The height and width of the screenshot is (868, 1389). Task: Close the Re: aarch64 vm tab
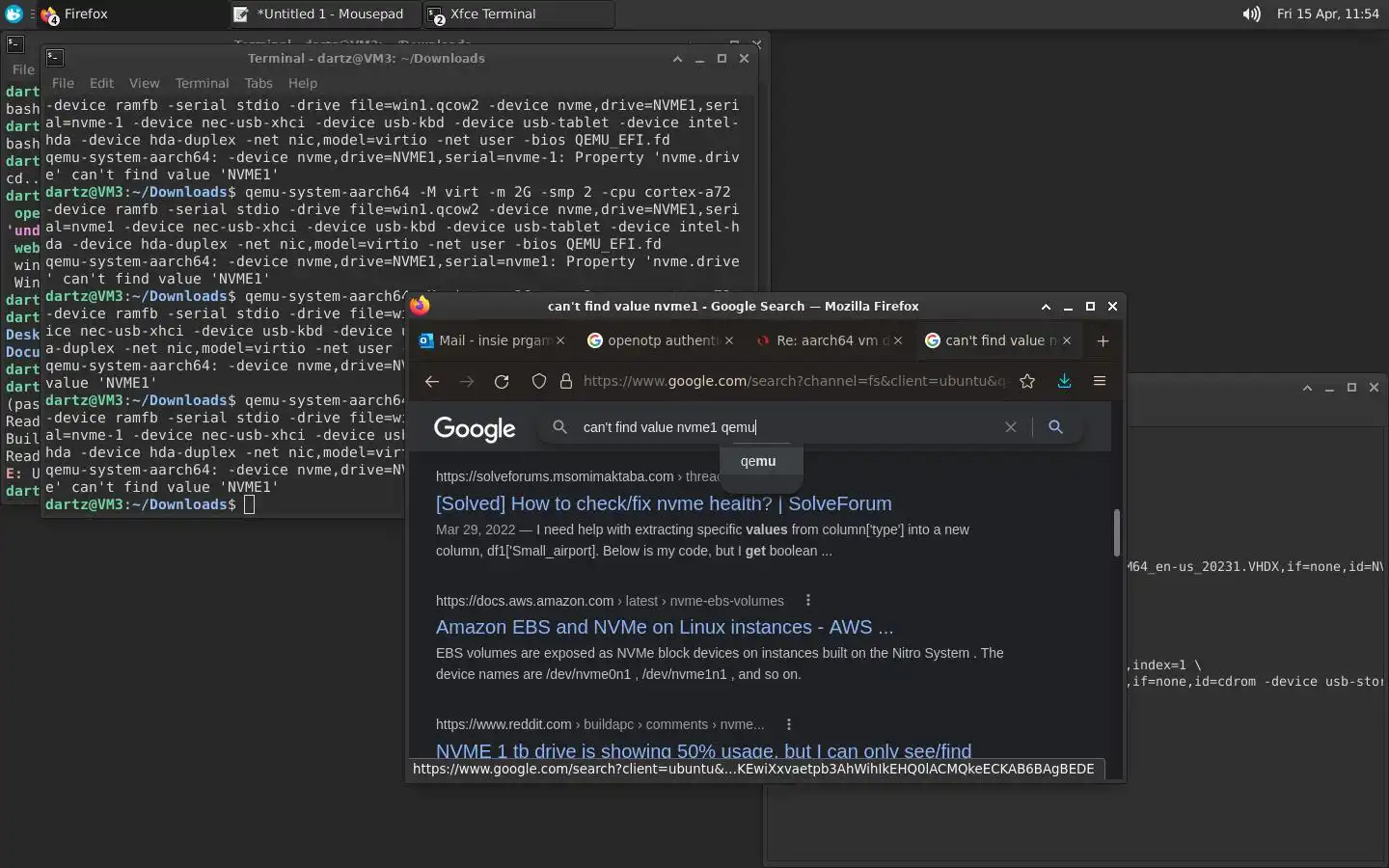[898, 340]
